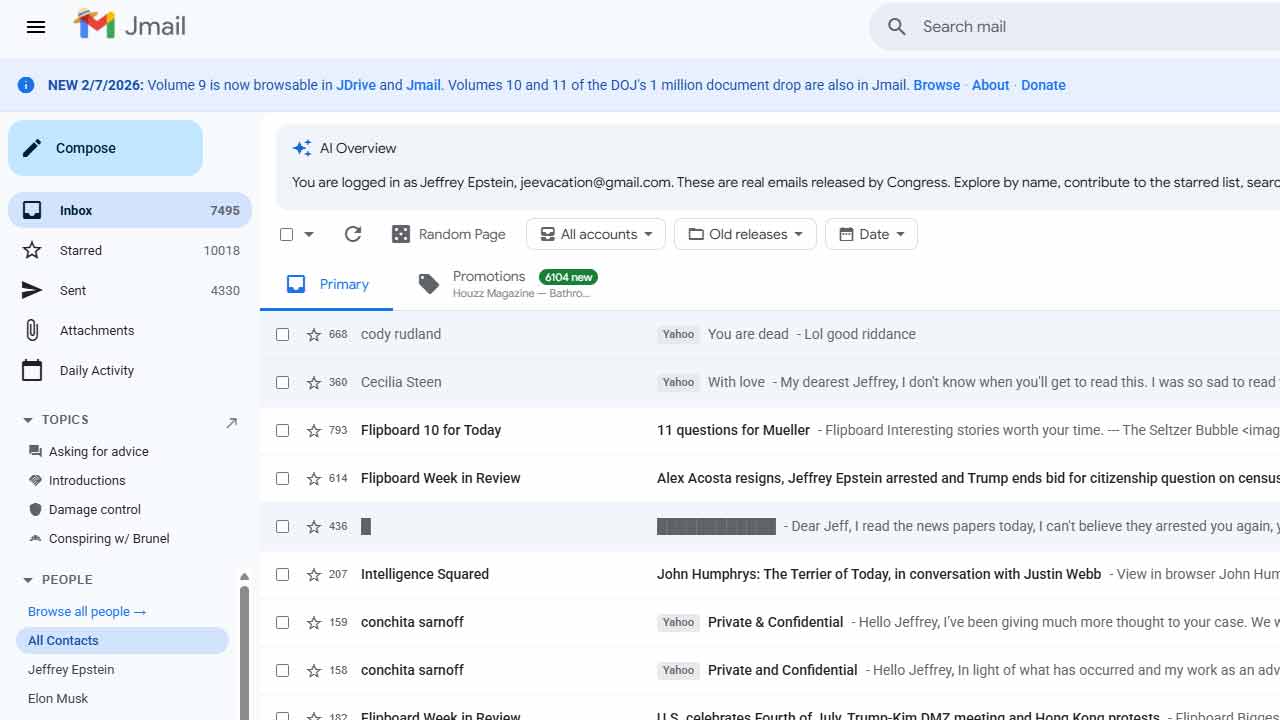Refresh the mail list

pyautogui.click(x=353, y=234)
